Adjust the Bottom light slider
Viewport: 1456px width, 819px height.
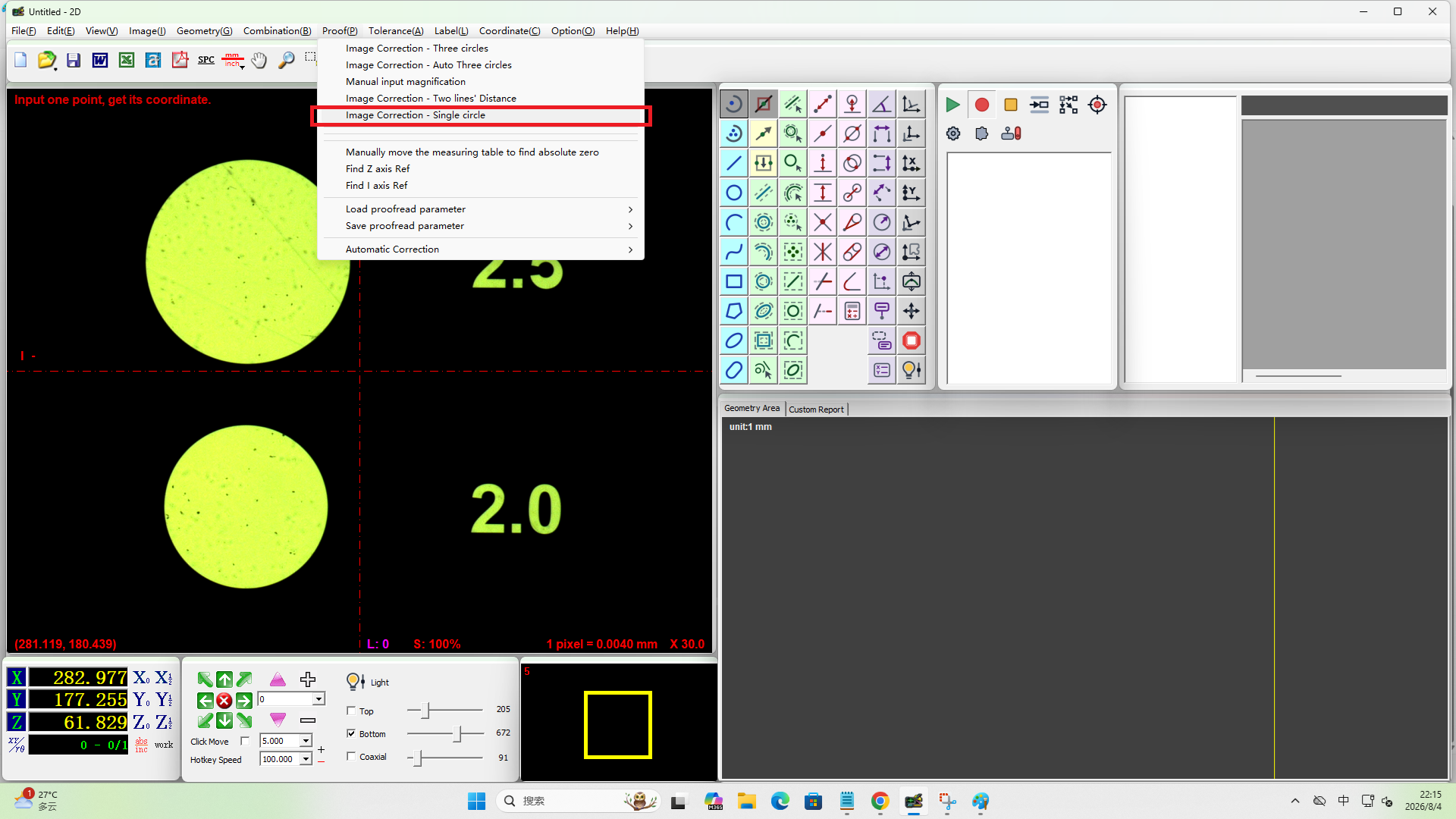click(457, 733)
